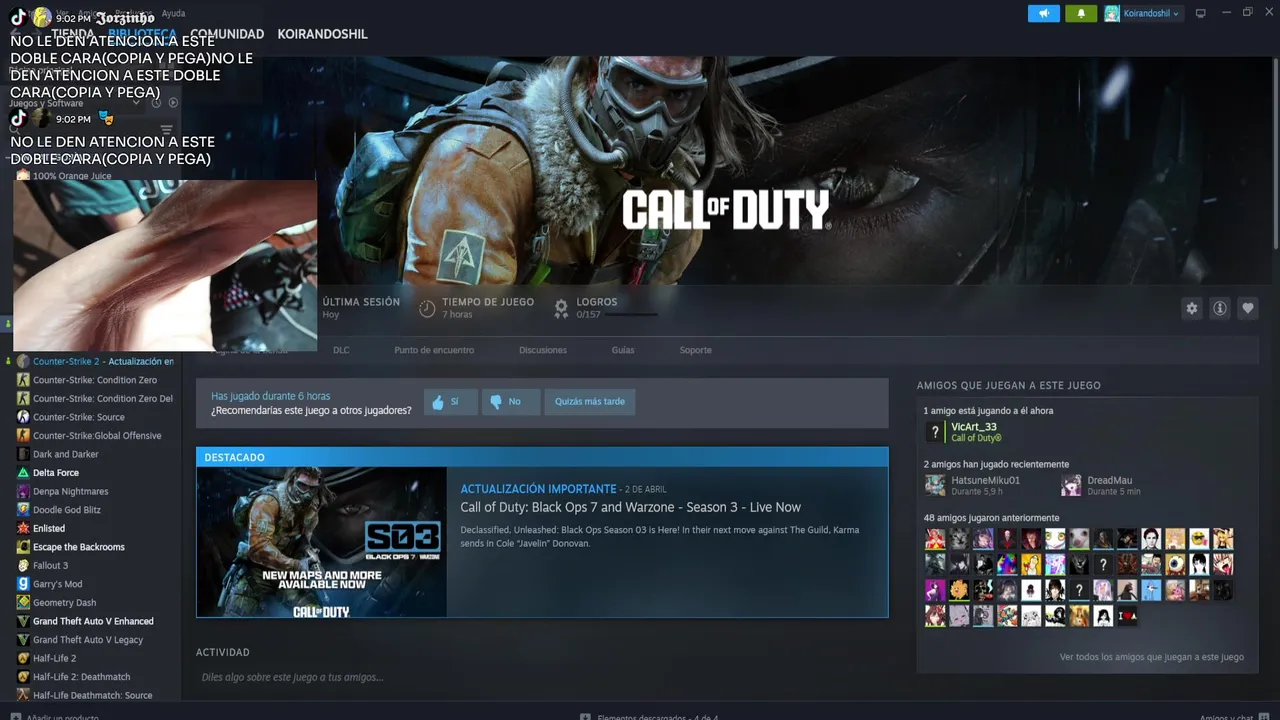The height and width of the screenshot is (720, 1280).
Task: Click the Delta Force green triangle icon
Action: [x=23, y=473]
